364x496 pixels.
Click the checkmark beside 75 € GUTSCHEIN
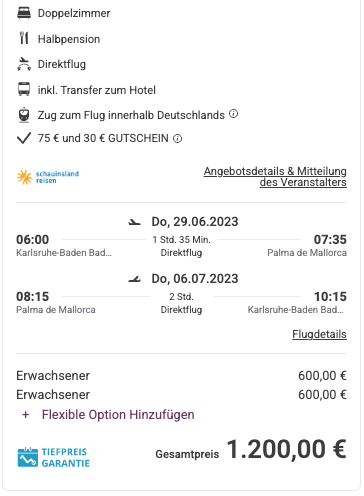24,138
